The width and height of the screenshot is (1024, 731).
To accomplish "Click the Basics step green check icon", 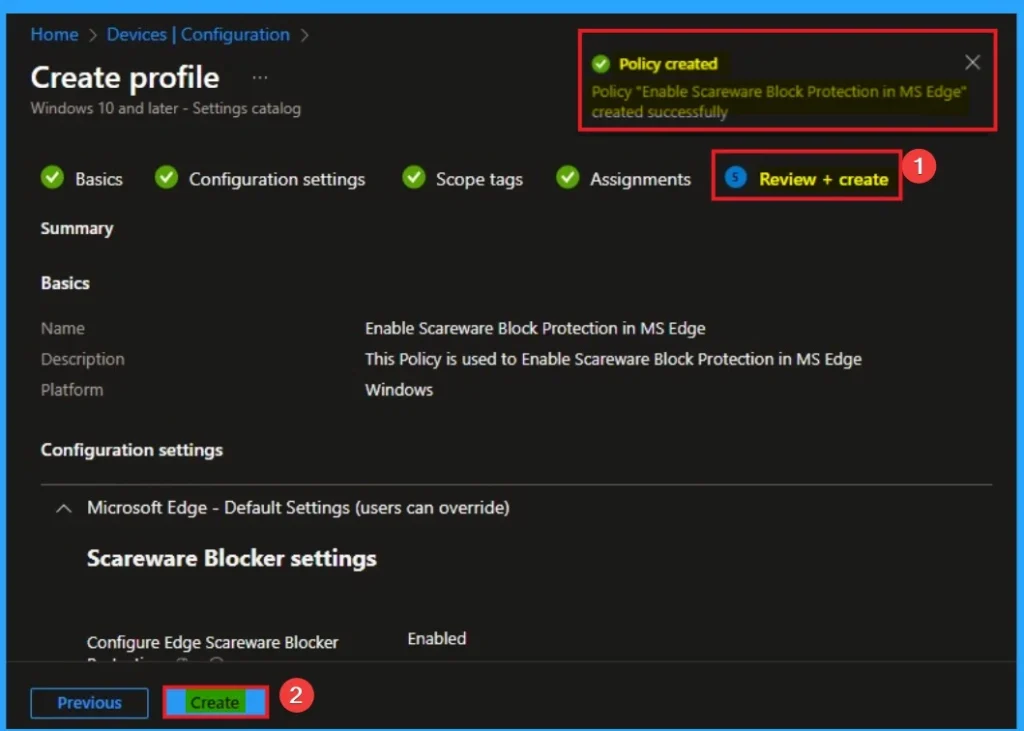I will click(x=52, y=177).
